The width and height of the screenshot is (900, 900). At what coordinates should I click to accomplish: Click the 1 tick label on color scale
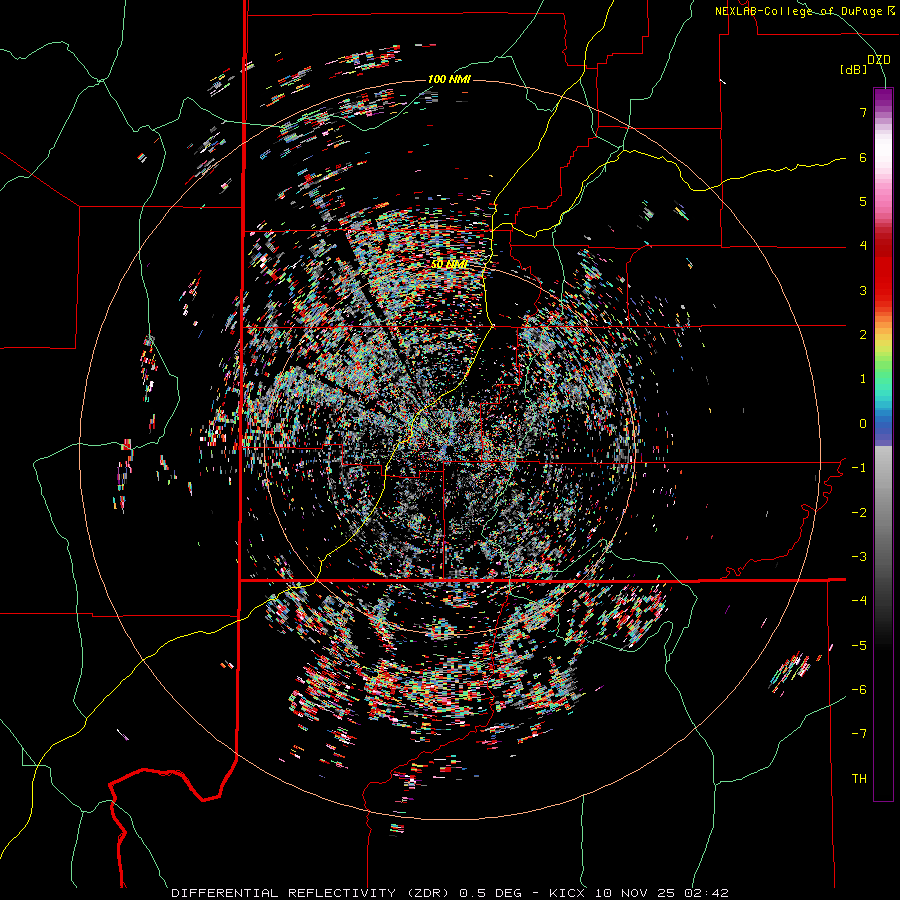pyautogui.click(x=863, y=379)
